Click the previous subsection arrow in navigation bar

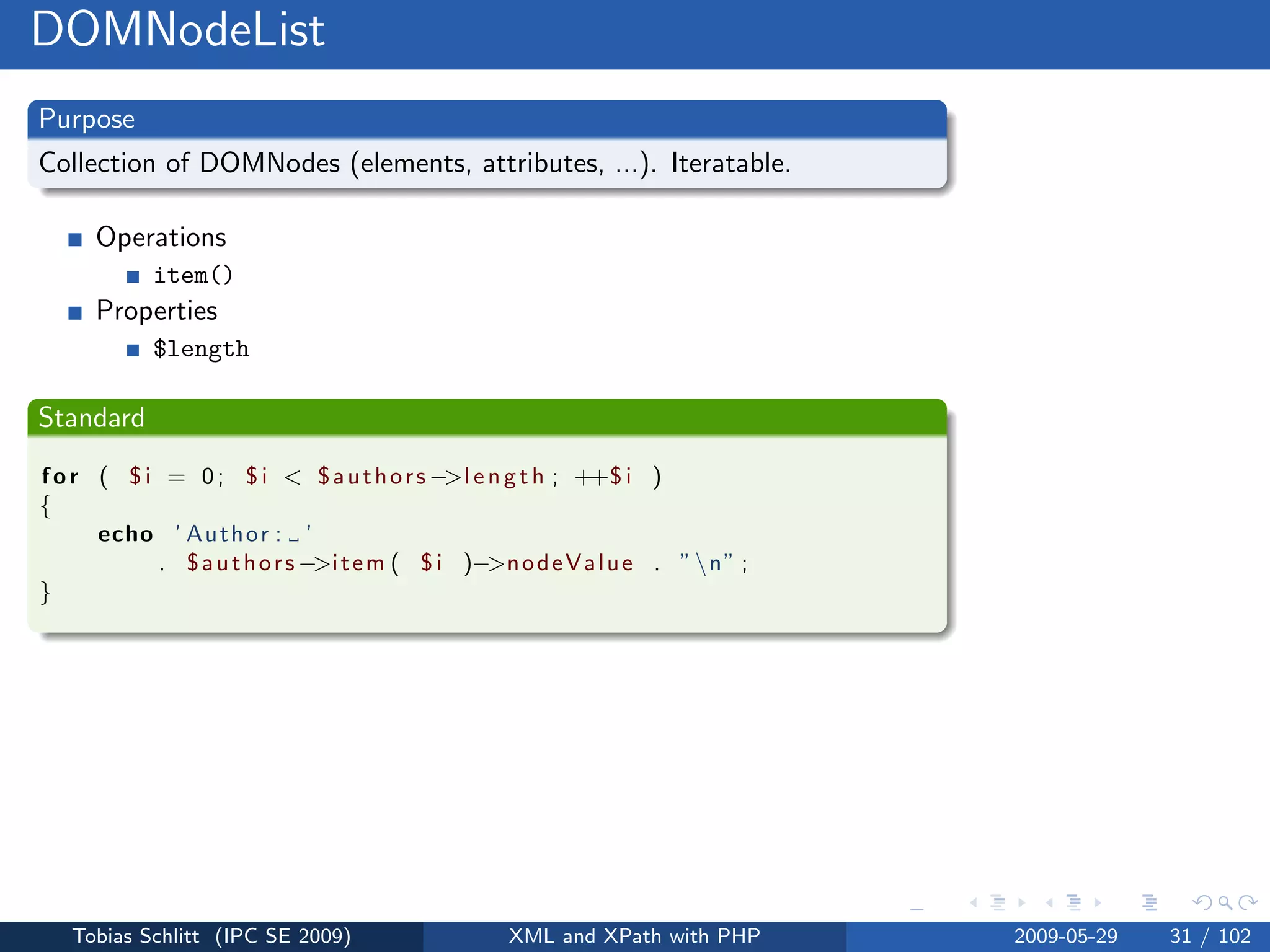click(974, 903)
